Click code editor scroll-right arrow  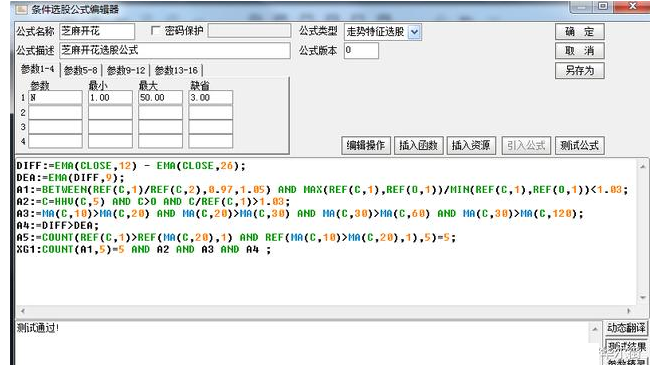[629, 311]
